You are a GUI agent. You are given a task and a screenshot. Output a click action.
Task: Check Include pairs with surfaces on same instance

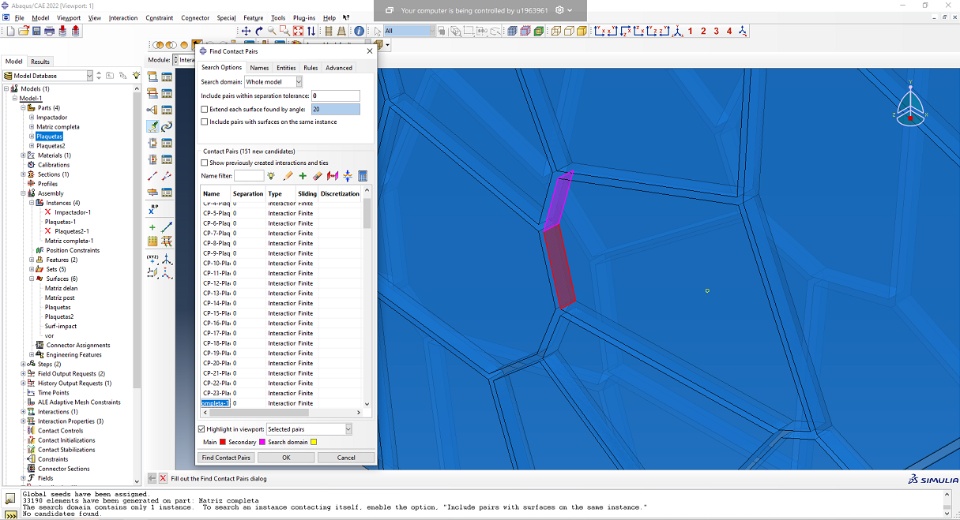pyautogui.click(x=205, y=121)
